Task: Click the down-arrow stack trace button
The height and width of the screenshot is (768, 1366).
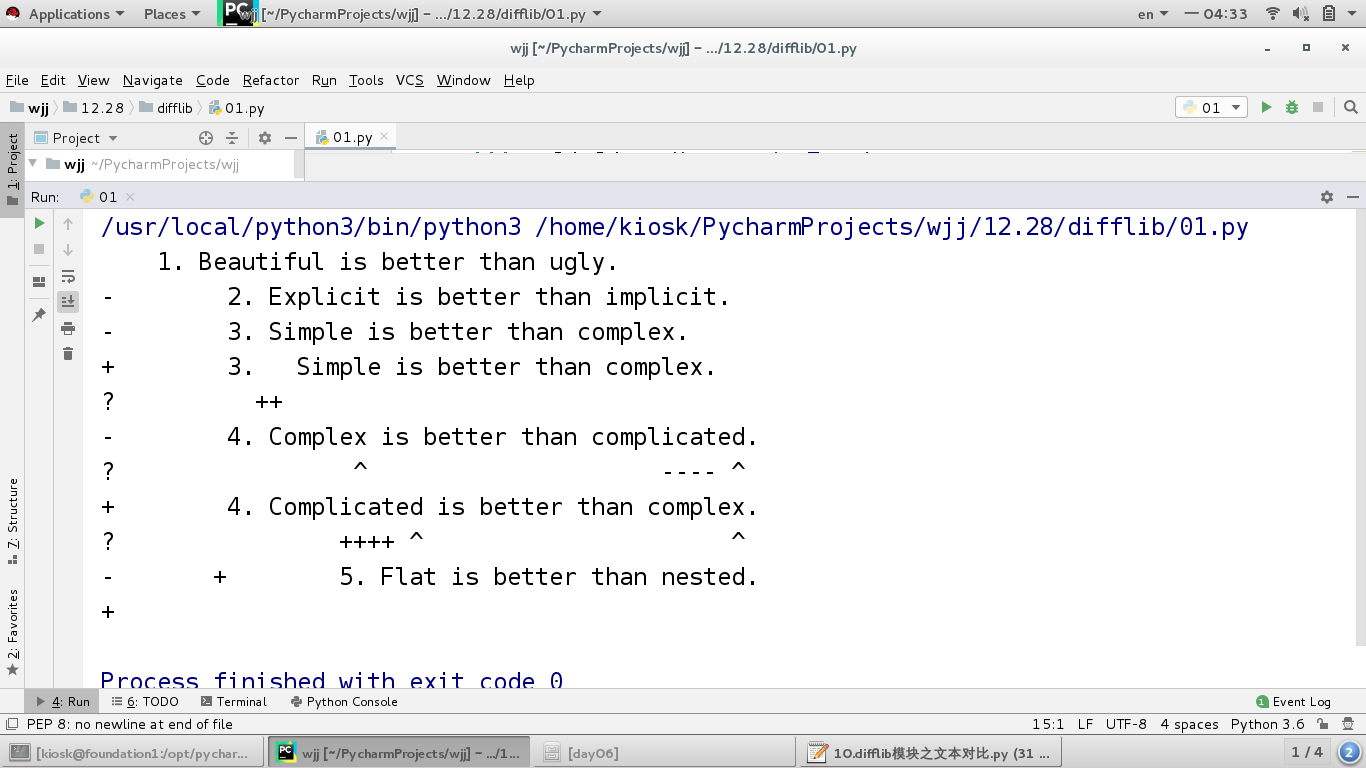Action: [x=68, y=250]
